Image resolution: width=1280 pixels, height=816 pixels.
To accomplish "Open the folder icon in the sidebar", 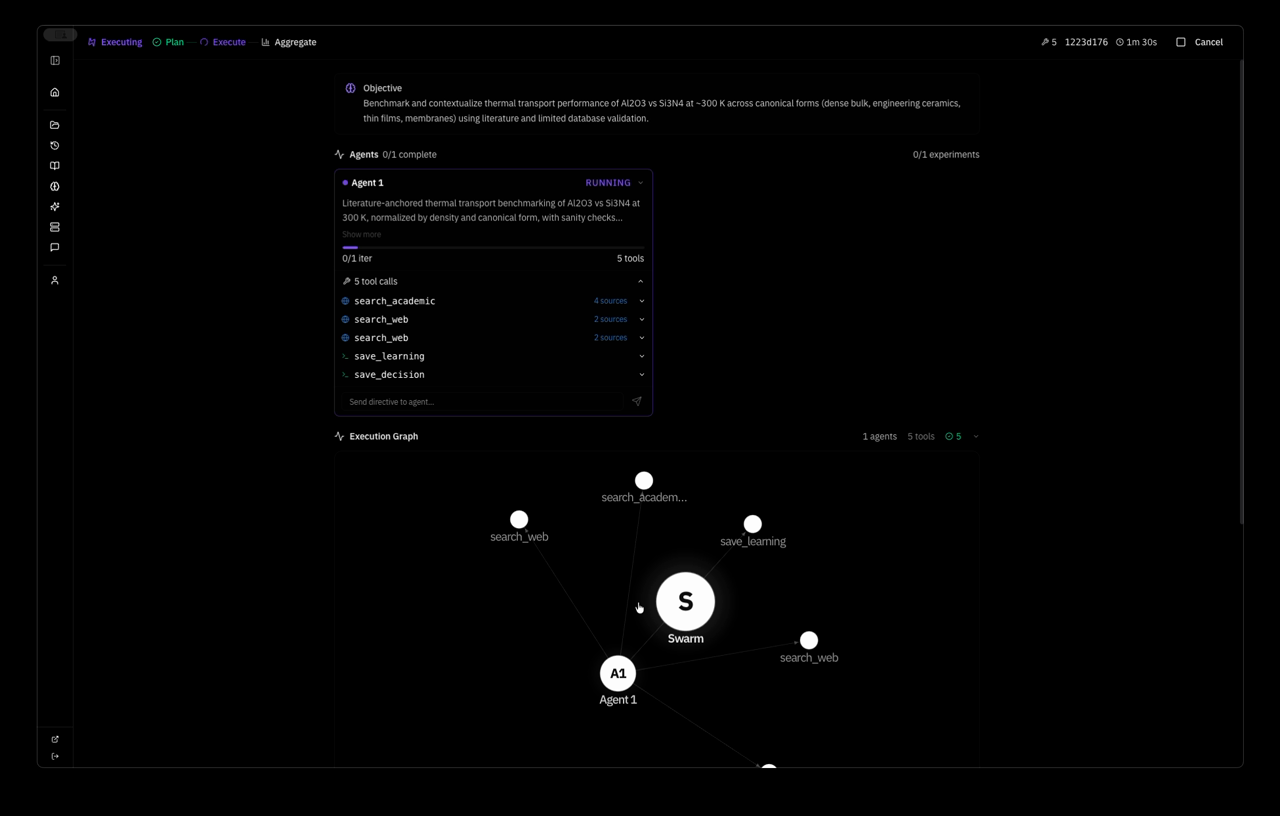I will coord(55,125).
